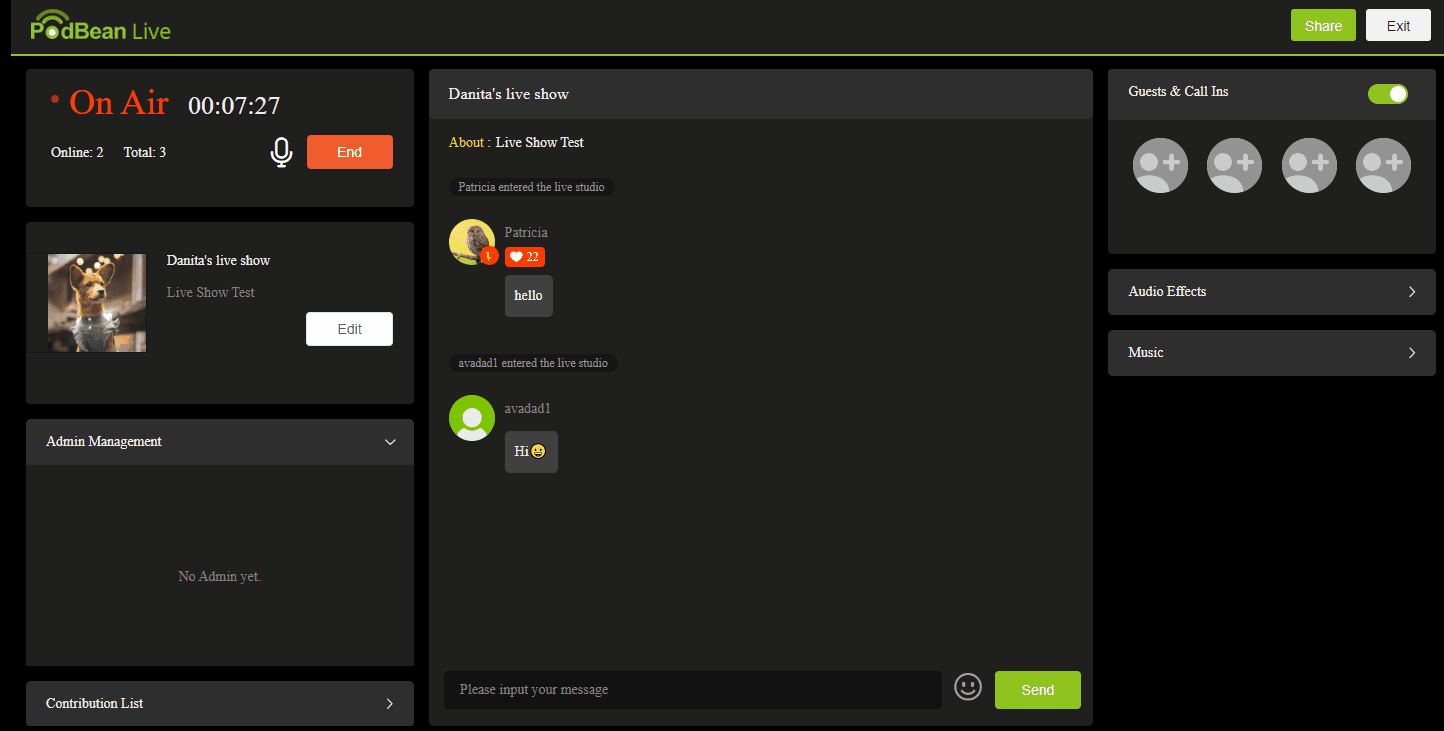Send the chat message

tap(1037, 689)
